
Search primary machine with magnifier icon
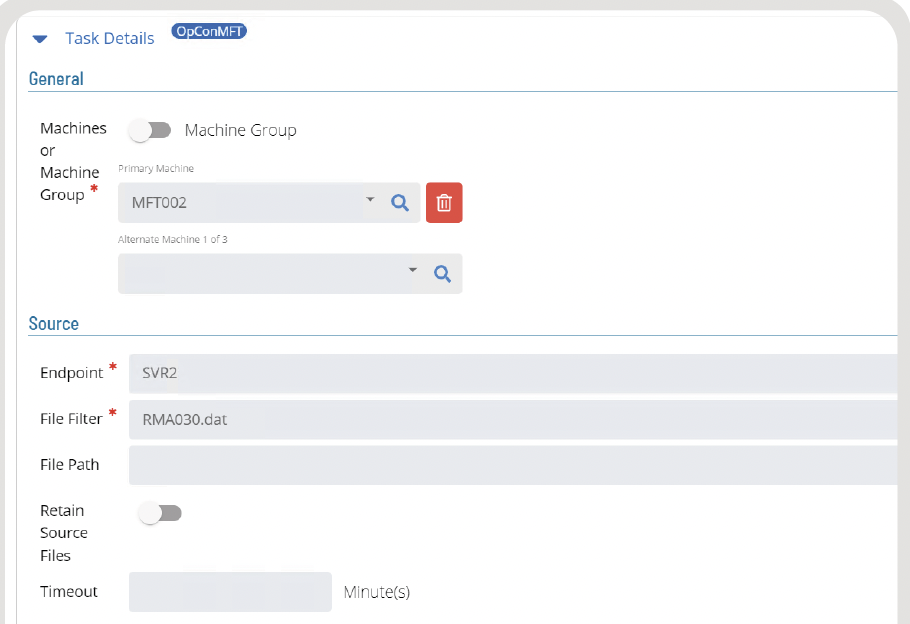click(400, 203)
